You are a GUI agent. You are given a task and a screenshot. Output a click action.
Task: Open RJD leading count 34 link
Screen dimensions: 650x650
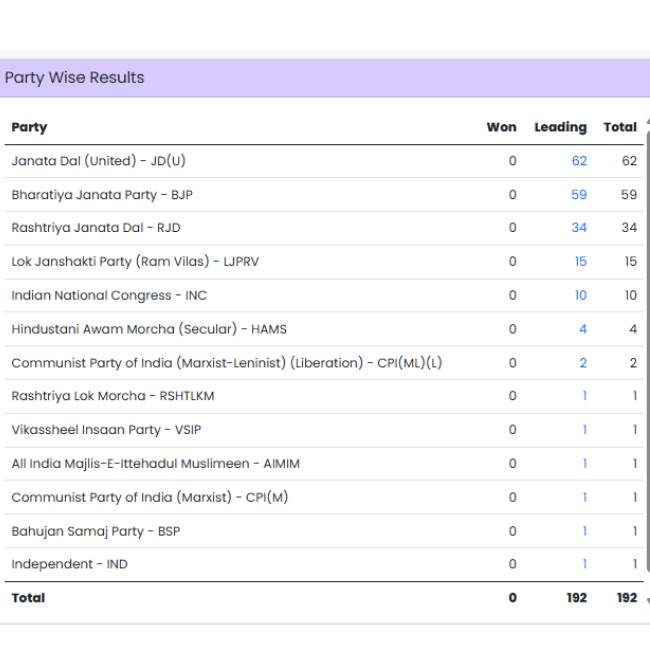pyautogui.click(x=579, y=228)
